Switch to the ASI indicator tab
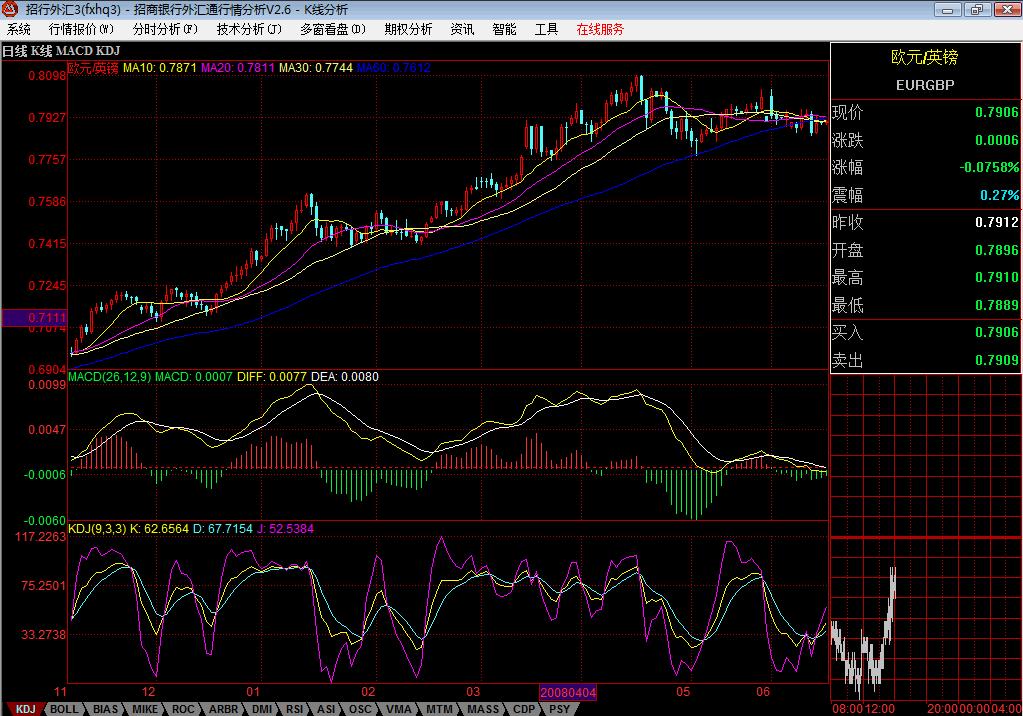The width and height of the screenshot is (1023, 716). coord(326,709)
